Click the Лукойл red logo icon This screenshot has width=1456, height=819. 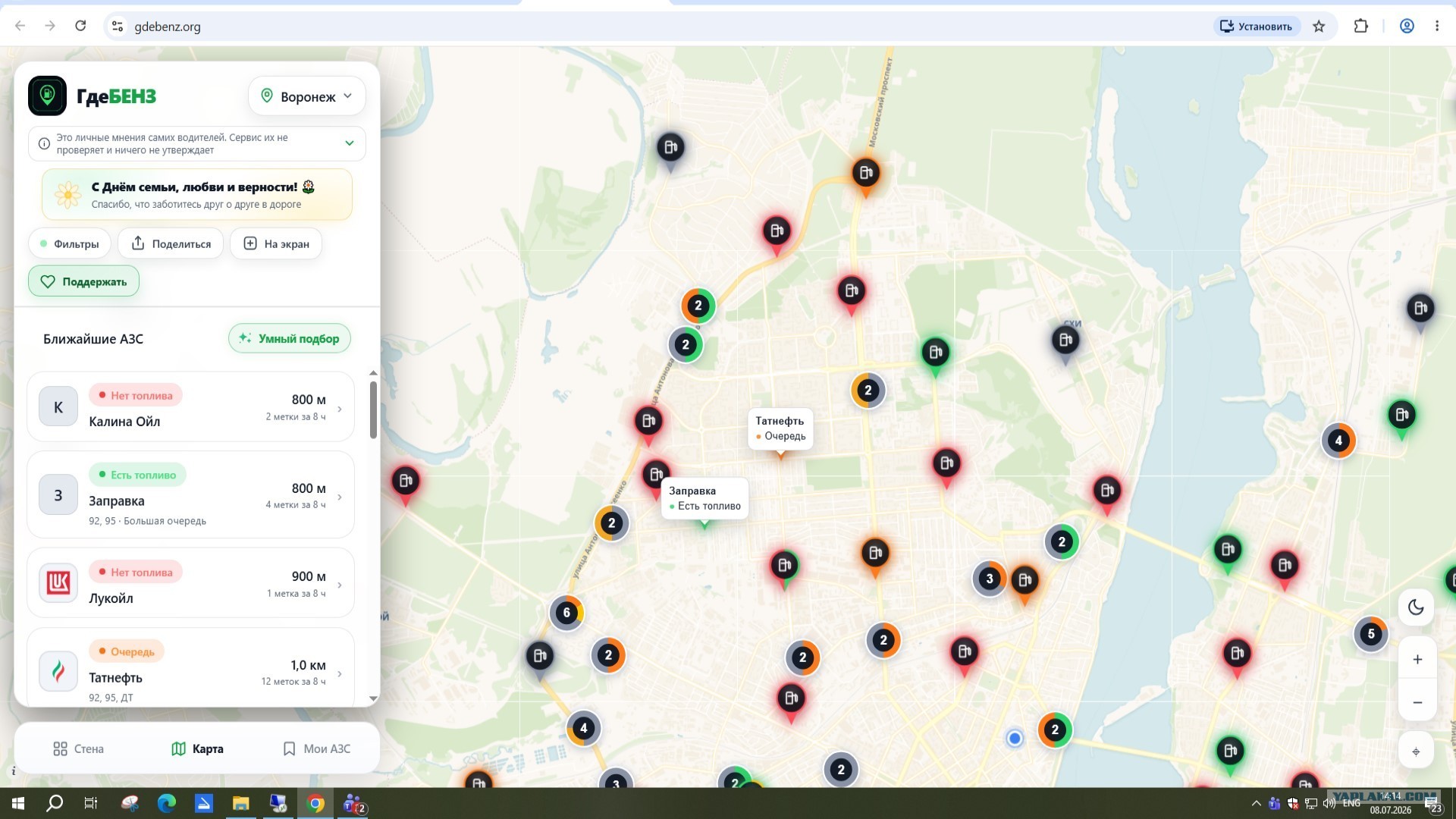58,582
